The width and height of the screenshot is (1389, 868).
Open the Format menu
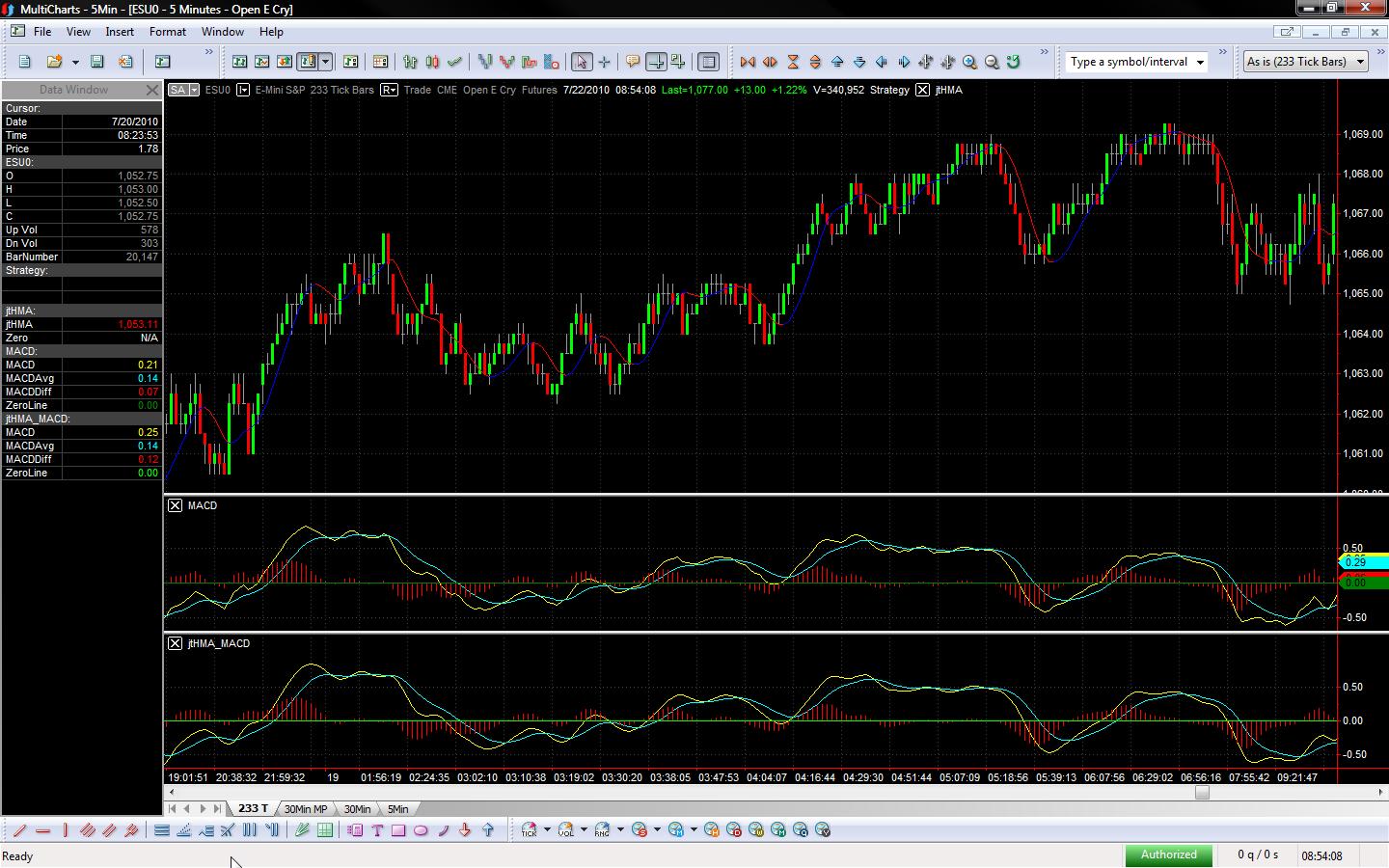[168, 32]
